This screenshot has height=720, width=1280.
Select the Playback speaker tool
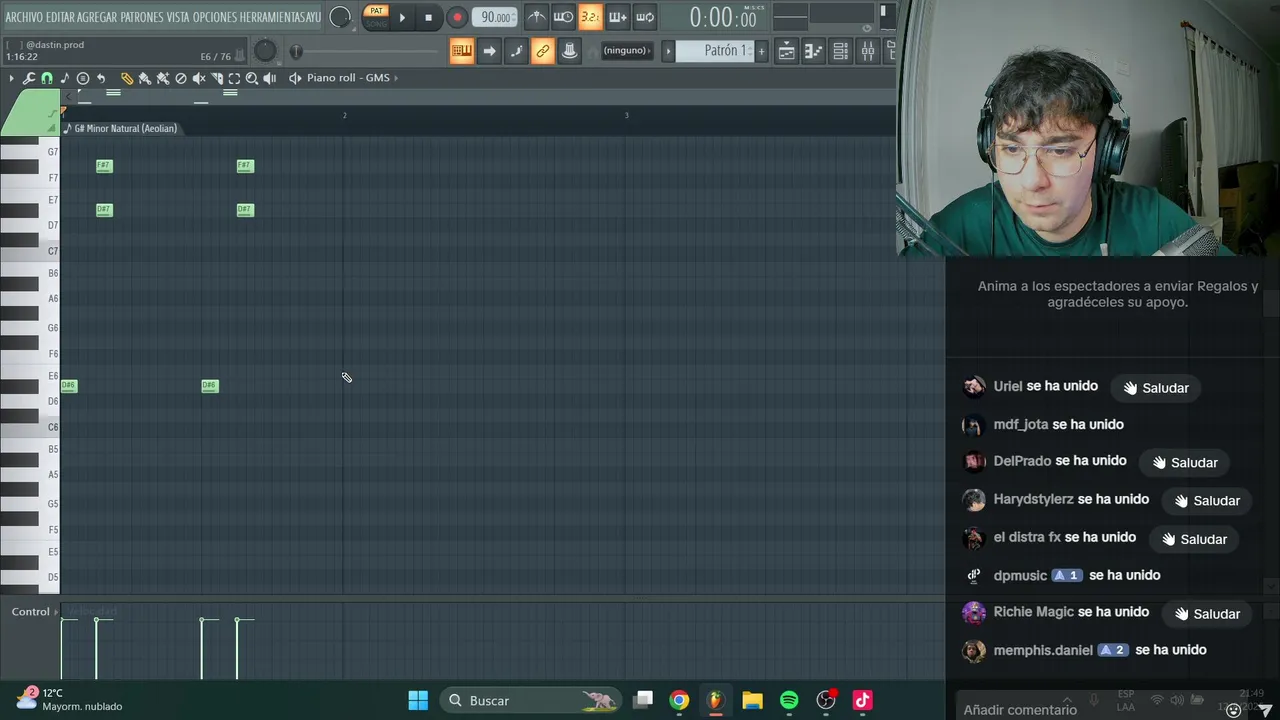click(x=270, y=78)
